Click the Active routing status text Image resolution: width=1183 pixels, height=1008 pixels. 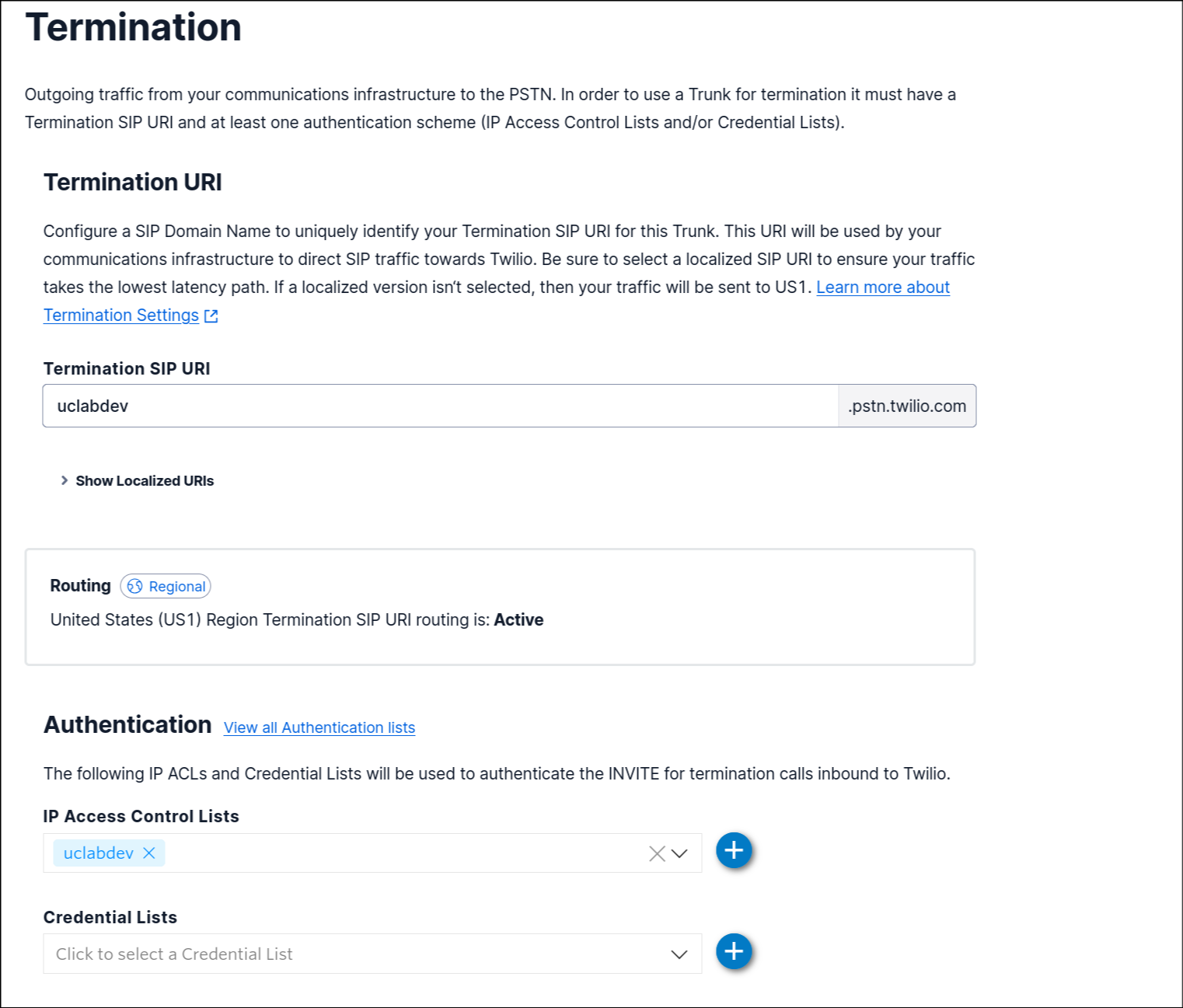click(x=519, y=619)
